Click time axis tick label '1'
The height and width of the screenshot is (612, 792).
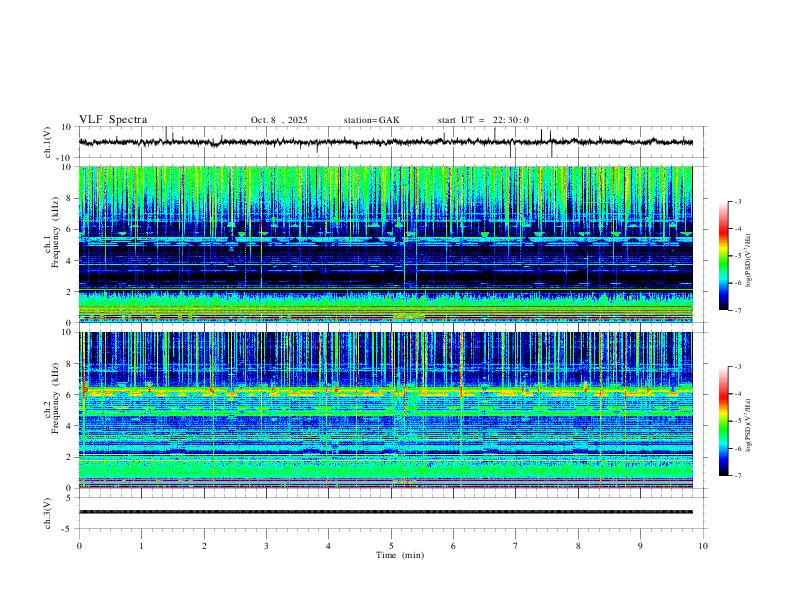coord(141,546)
